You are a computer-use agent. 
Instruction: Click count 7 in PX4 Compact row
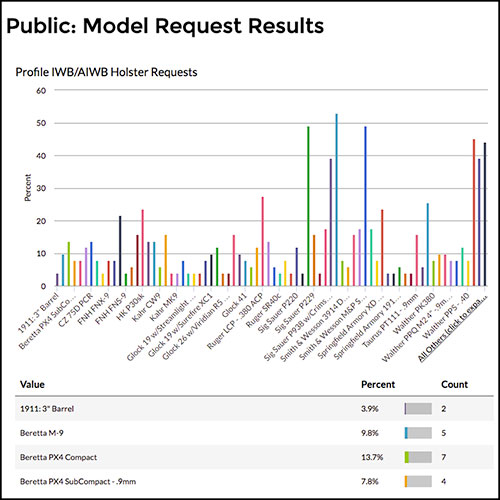coord(444,457)
